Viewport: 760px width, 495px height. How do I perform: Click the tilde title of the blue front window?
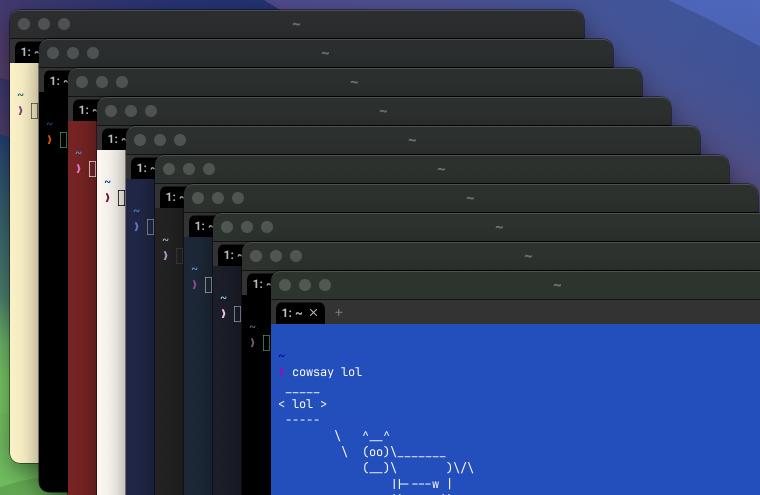557,285
